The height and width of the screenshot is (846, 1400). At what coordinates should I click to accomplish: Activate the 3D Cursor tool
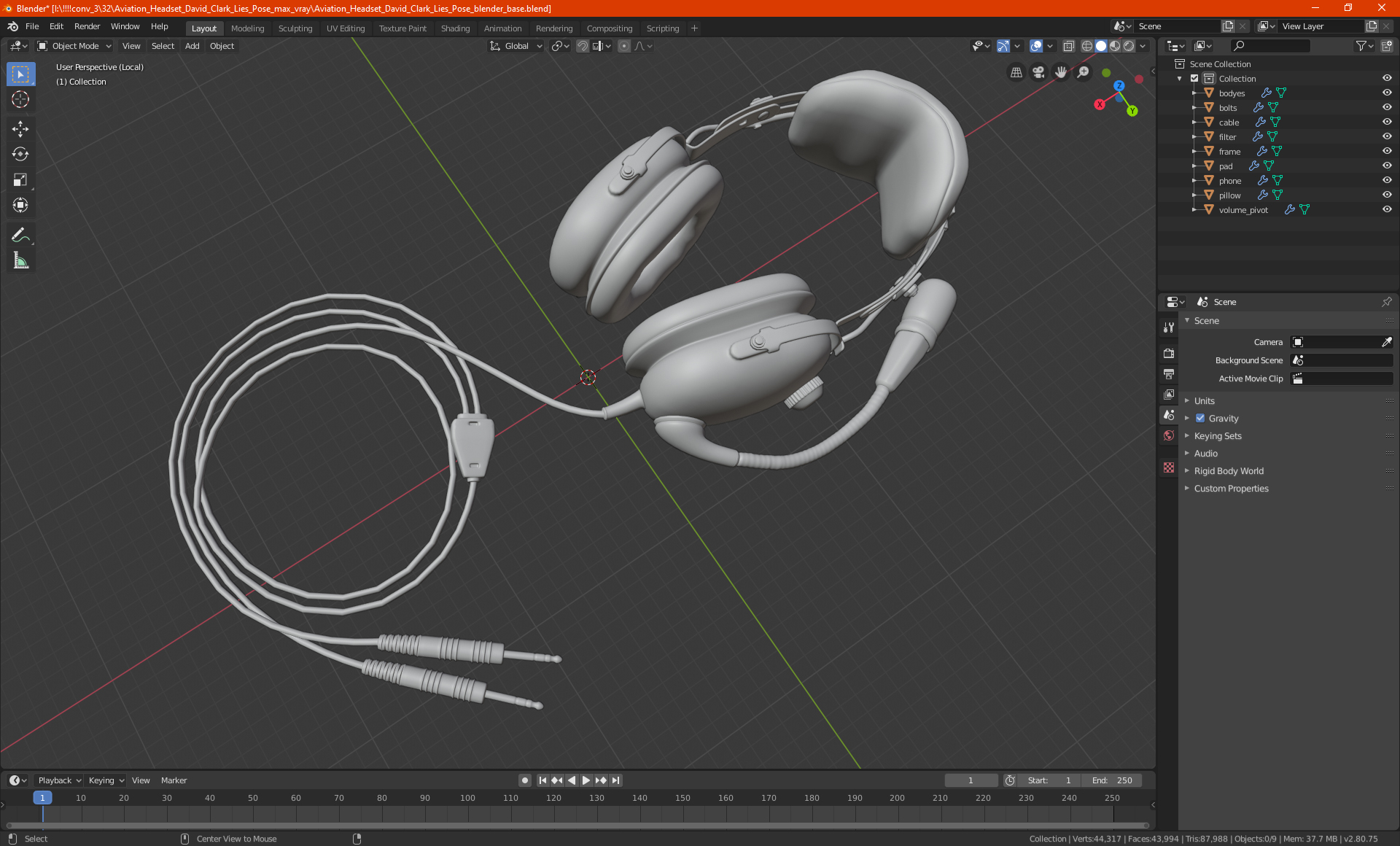[x=20, y=99]
